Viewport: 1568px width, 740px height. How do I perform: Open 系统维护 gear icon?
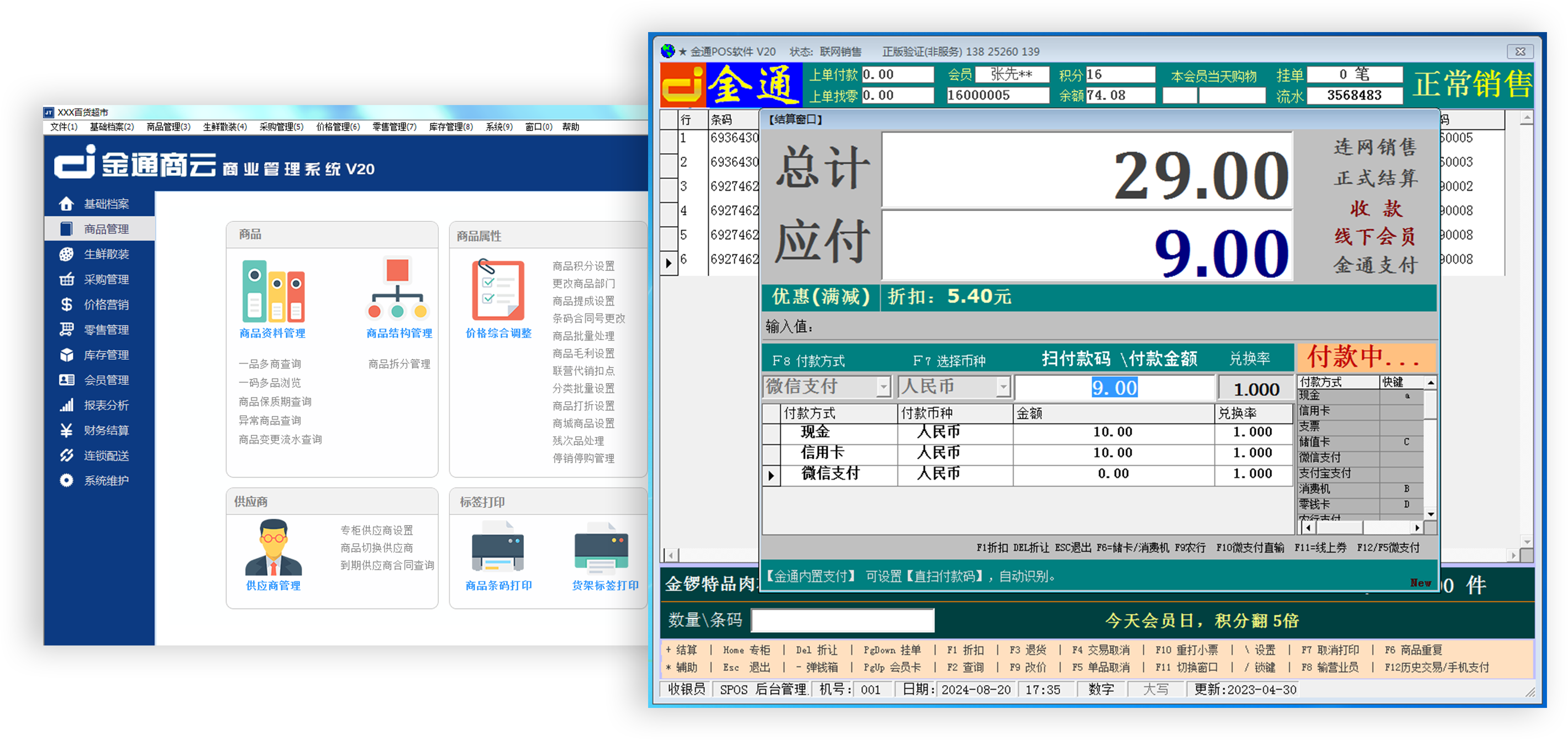tap(66, 481)
